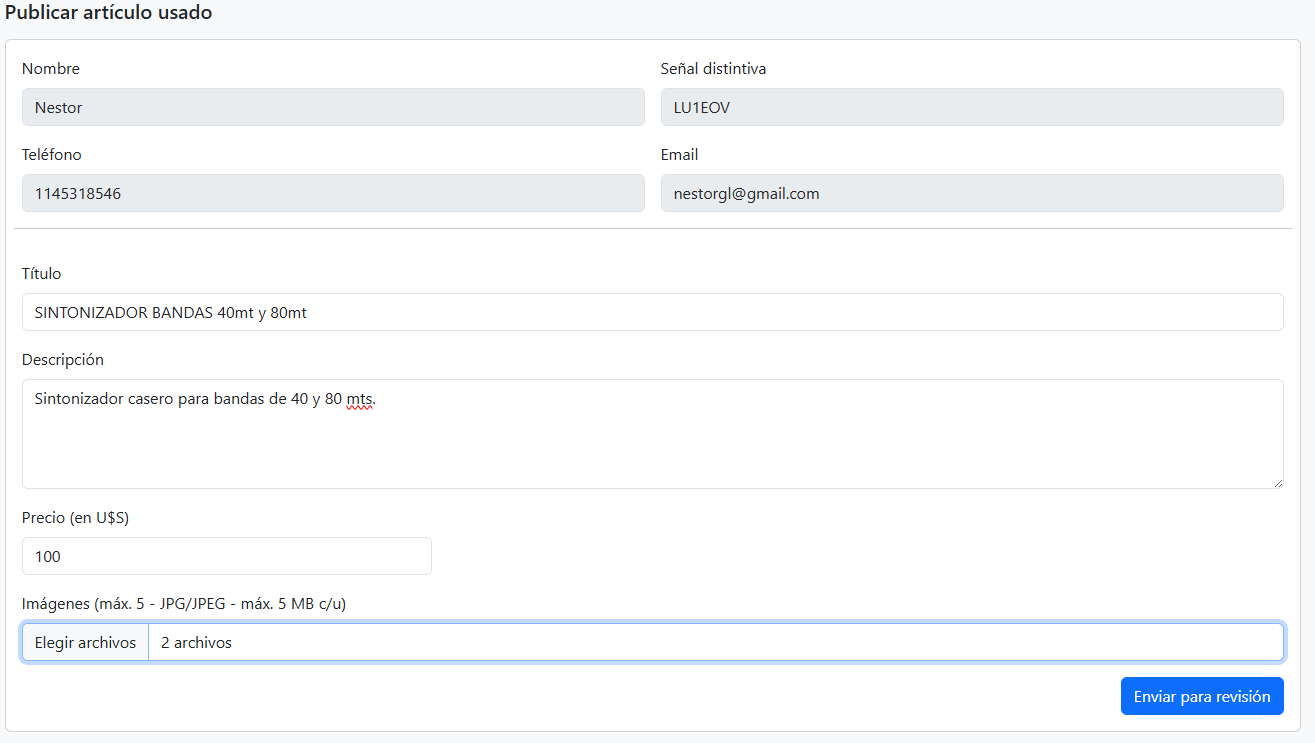This screenshot has width=1315, height=743.
Task: Click the underlined misspelled word 'mts'
Action: coord(359,399)
